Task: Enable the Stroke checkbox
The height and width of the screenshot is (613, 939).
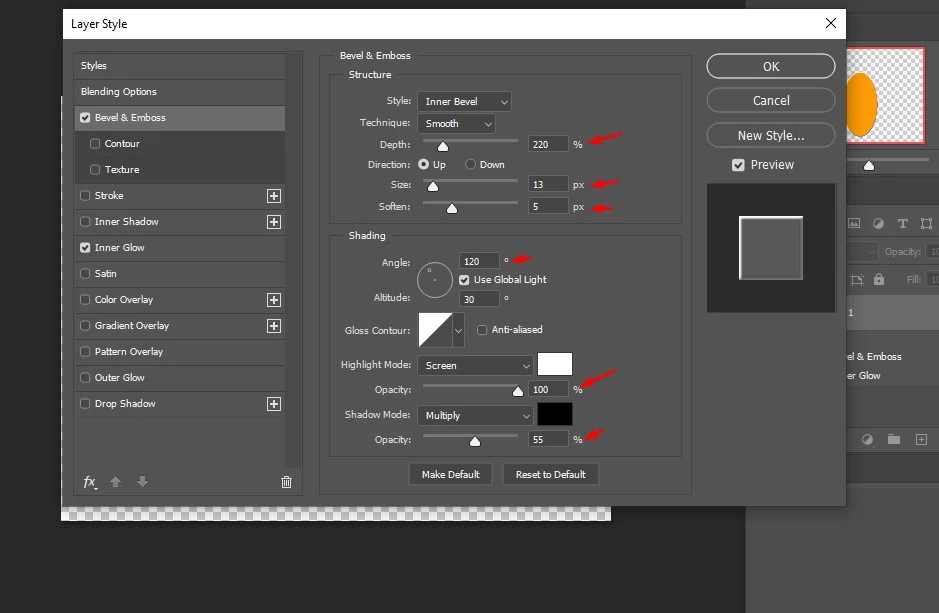Action: click(x=85, y=196)
